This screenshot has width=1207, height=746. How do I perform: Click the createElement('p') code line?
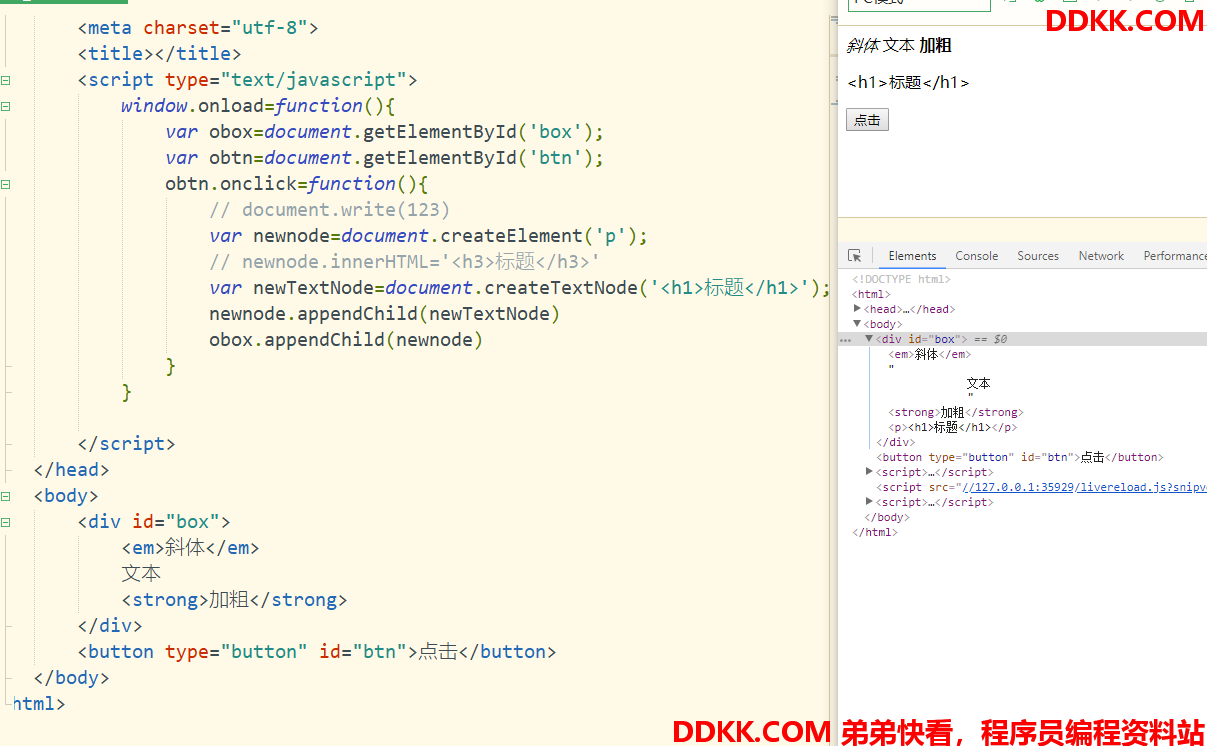pos(429,236)
